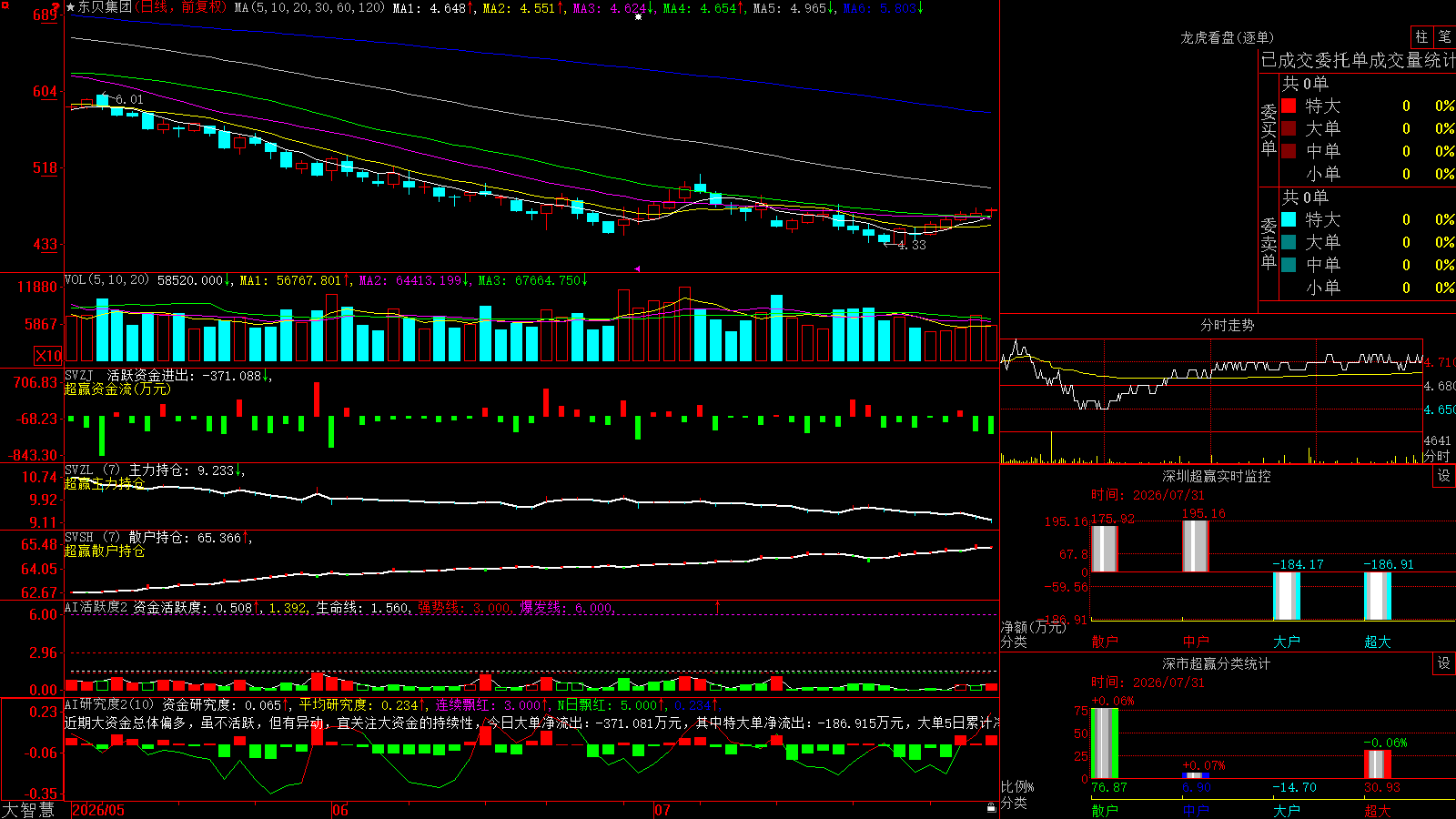Click the -186.91 超大 bar in real-time monitor
1456x819 pixels.
(1377, 596)
